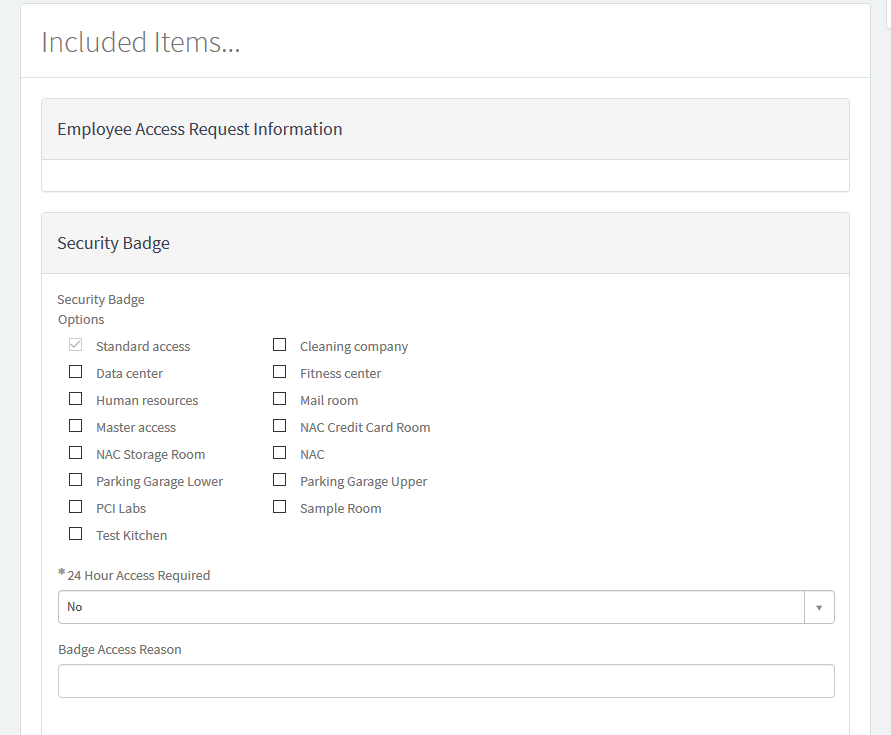Screen dimensions: 891x735
Task: Open the 24 Hour Access Required dropdown
Action: 431,607
